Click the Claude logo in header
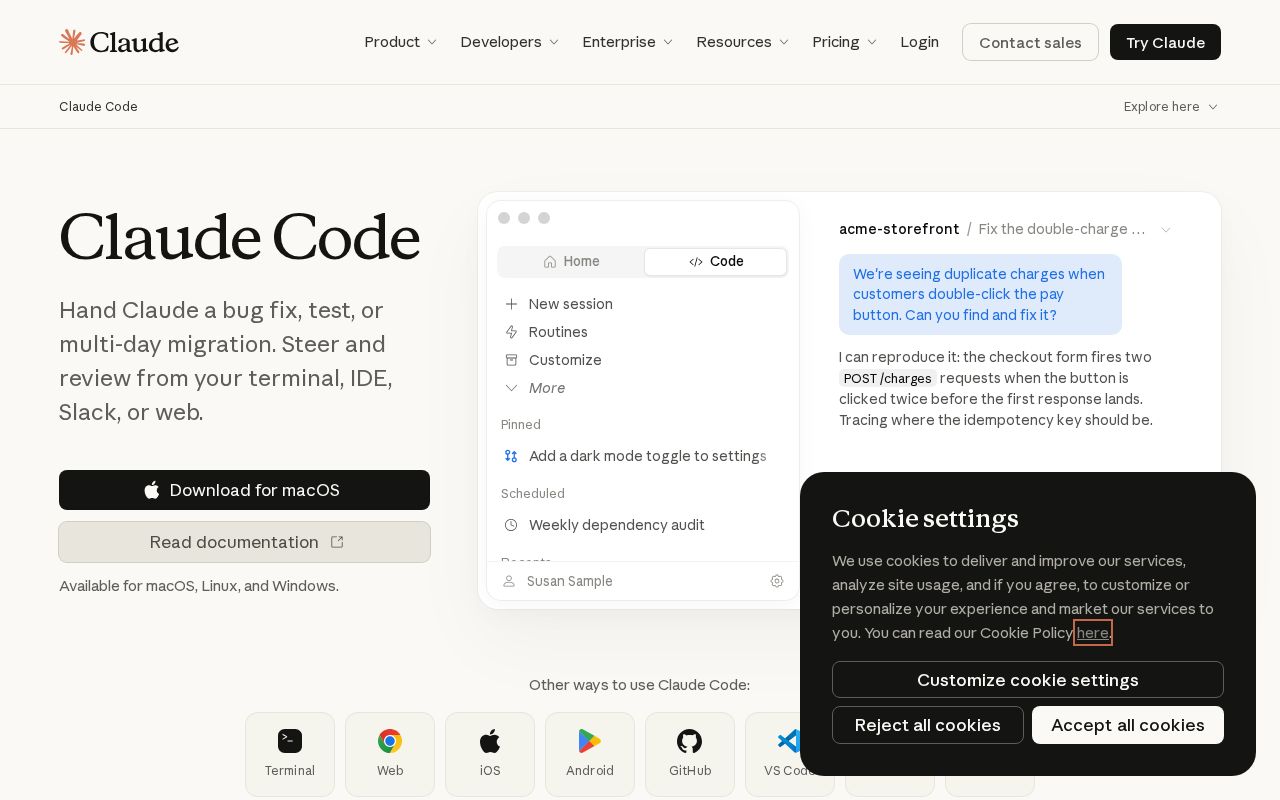This screenshot has height=800, width=1280. tap(119, 42)
